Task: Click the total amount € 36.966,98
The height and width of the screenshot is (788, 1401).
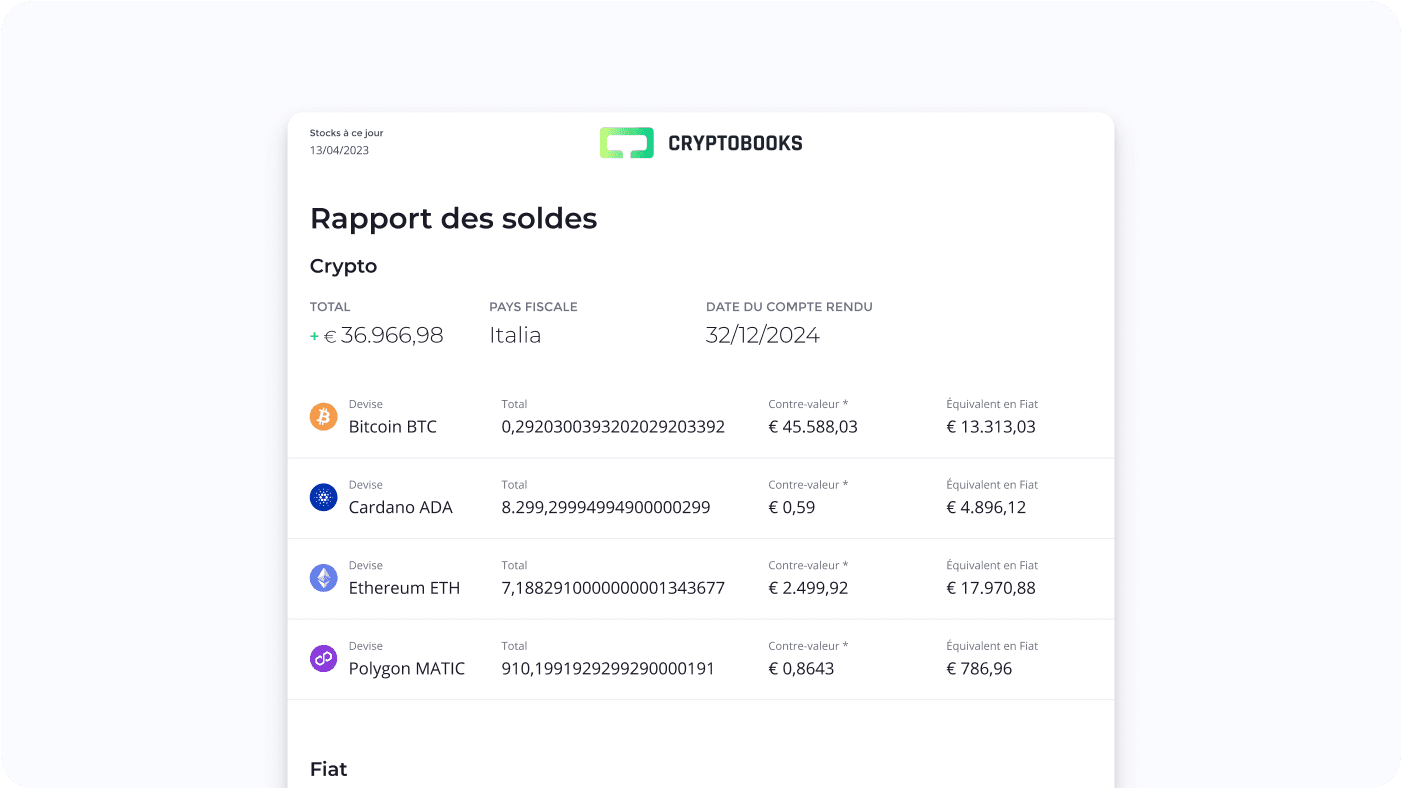Action: tap(391, 336)
